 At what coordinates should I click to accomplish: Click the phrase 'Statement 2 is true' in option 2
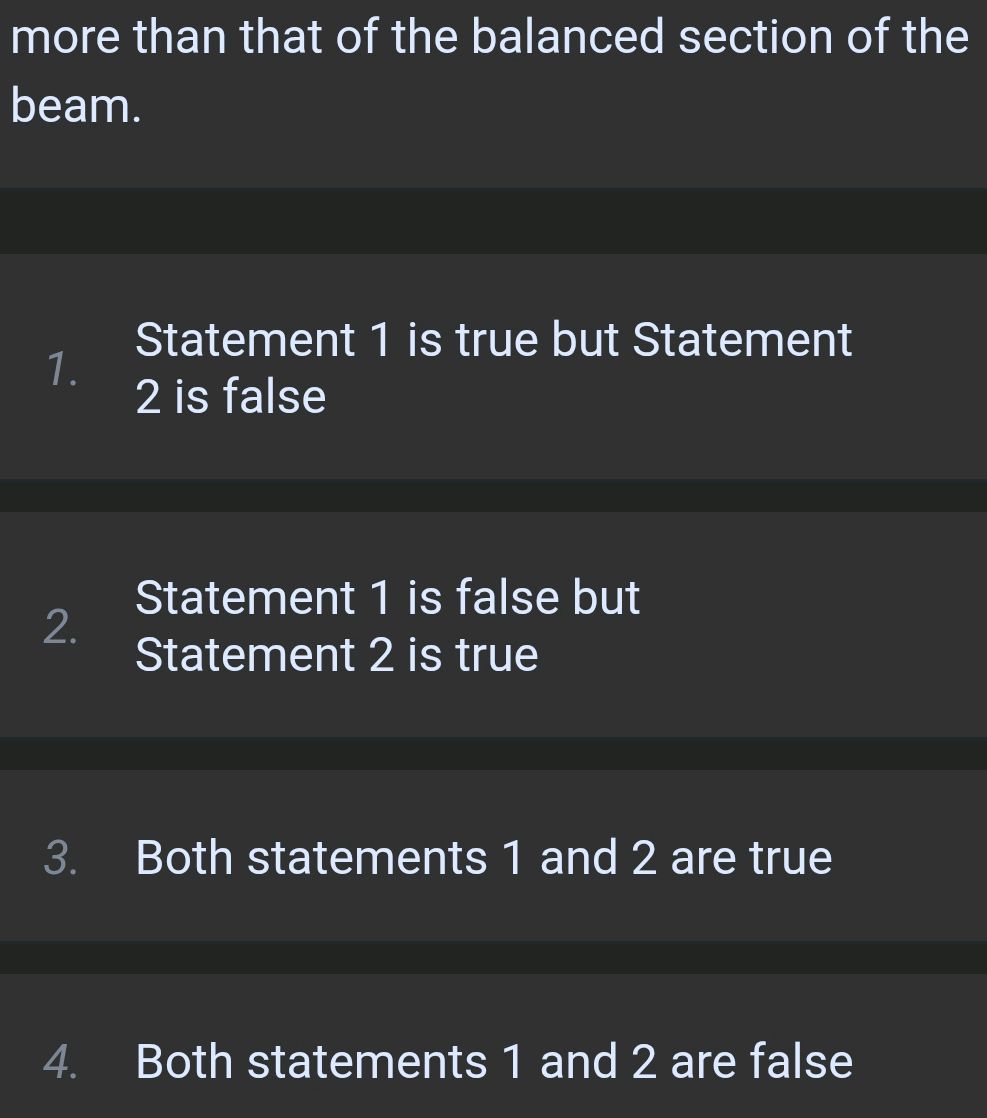coord(337,655)
